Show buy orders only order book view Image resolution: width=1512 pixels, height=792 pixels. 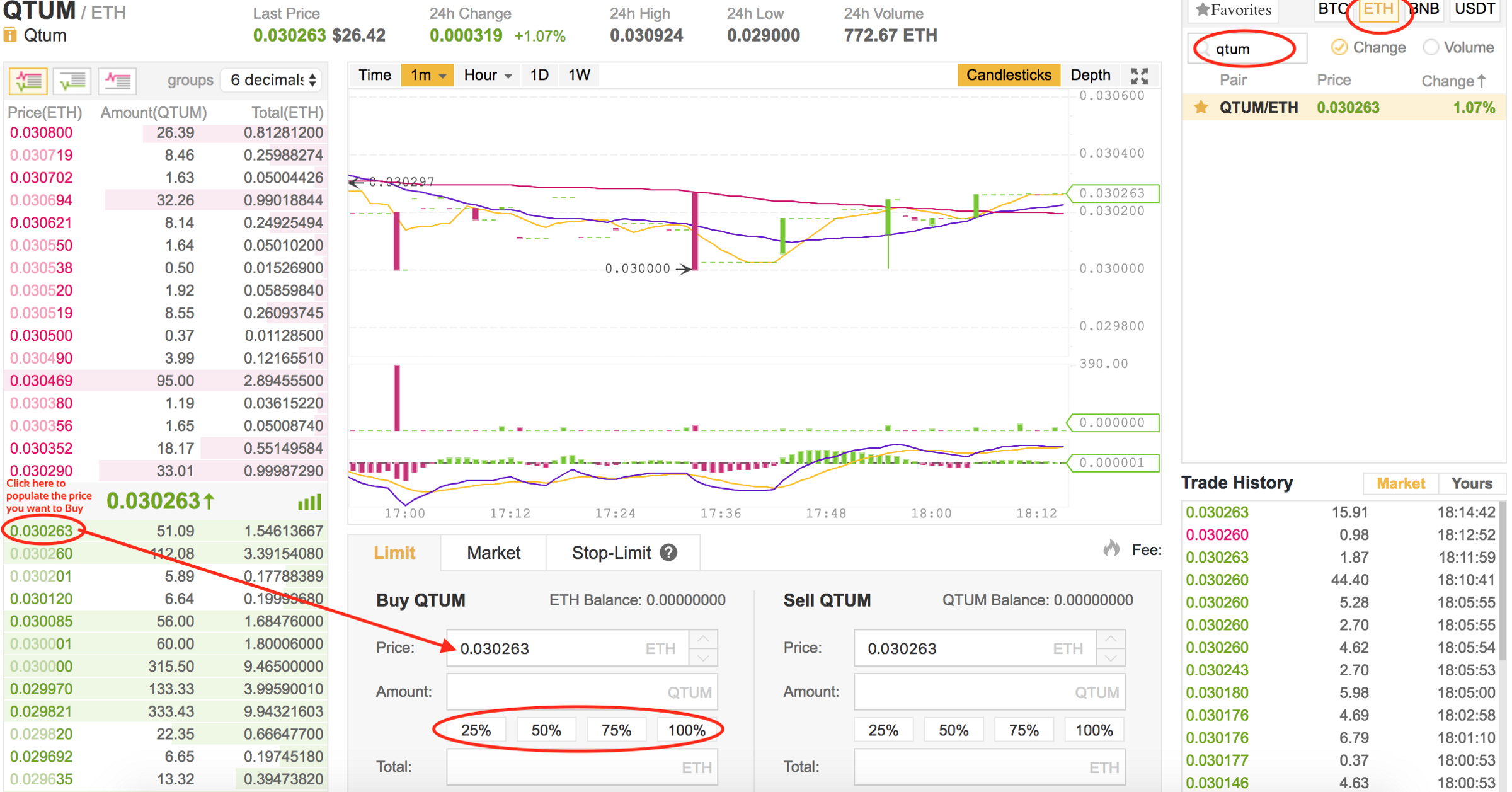72,81
